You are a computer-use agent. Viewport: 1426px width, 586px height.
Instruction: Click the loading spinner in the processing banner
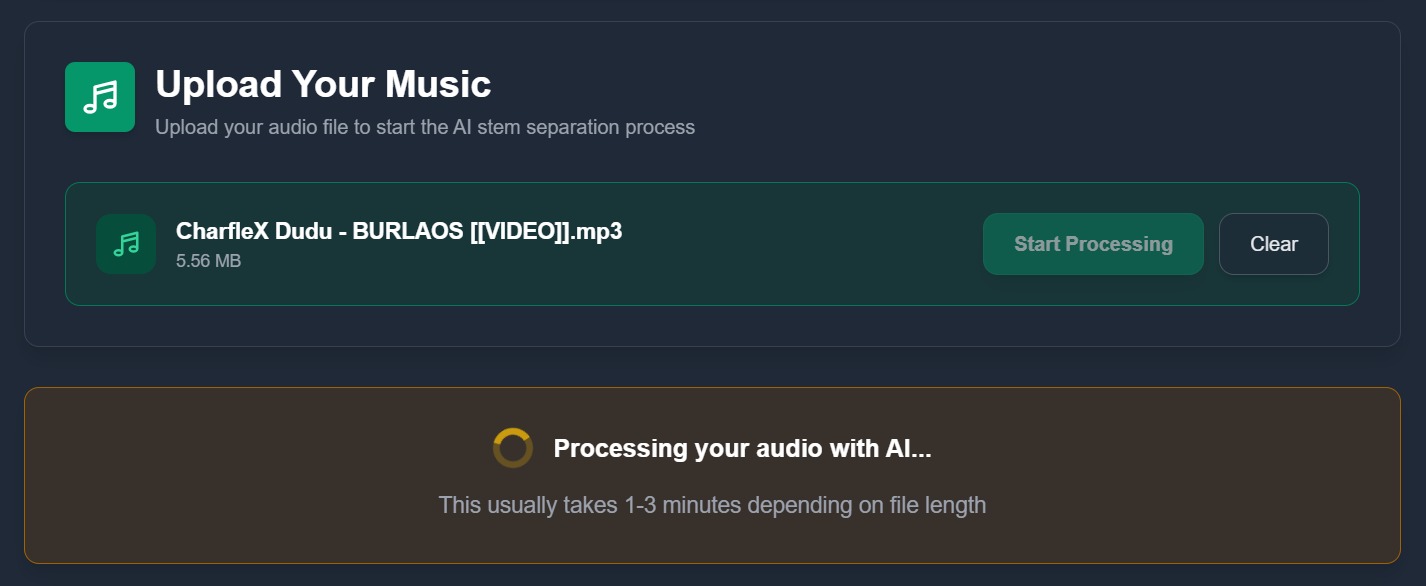point(513,448)
